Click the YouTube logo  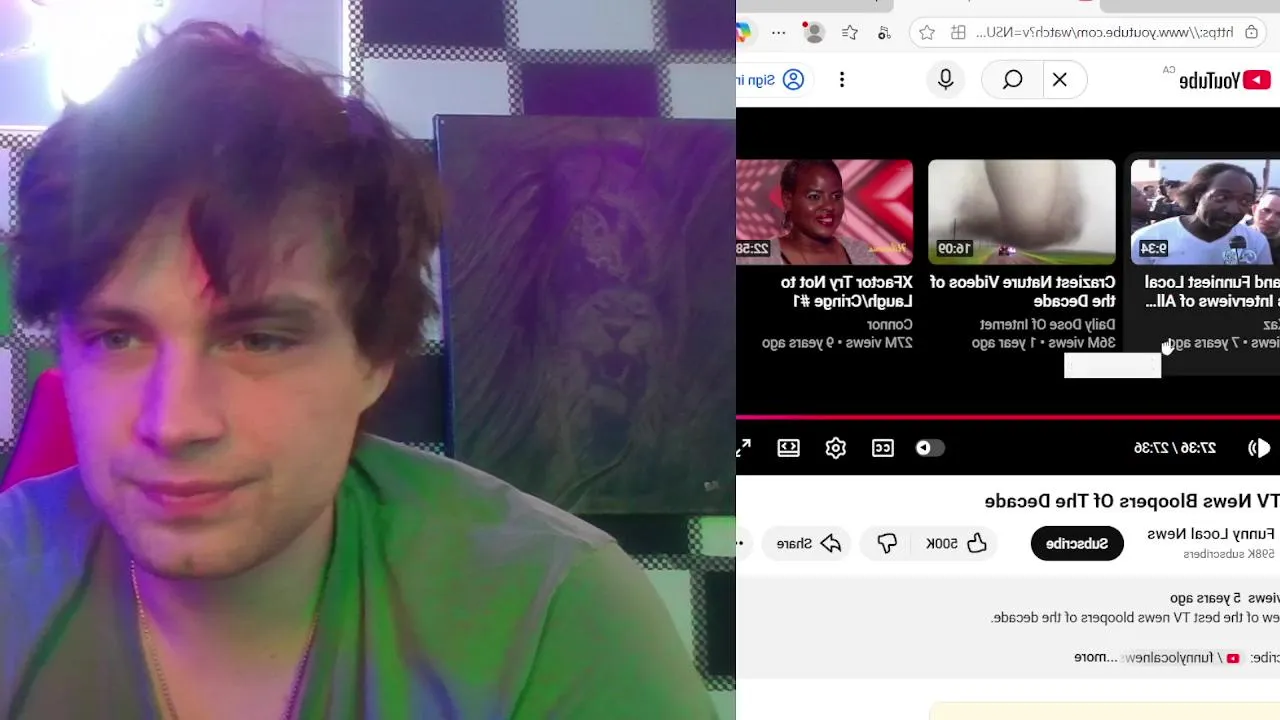pyautogui.click(x=1224, y=81)
